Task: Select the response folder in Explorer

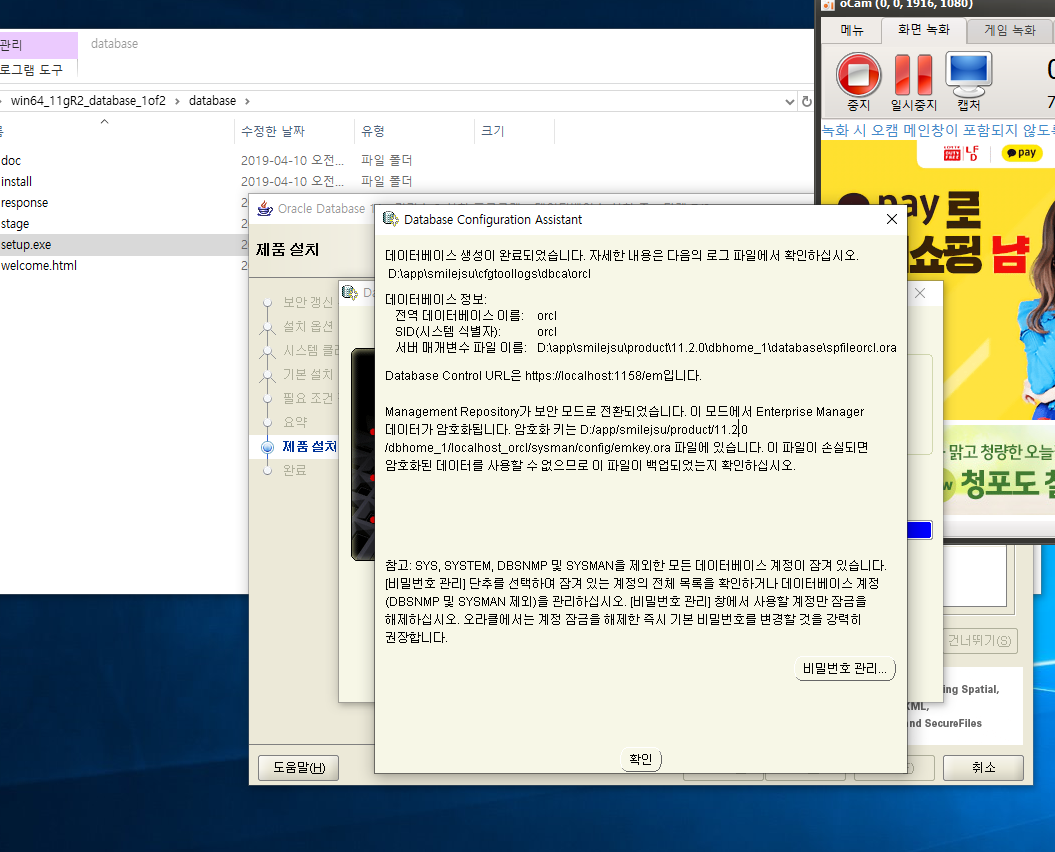Action: pyautogui.click(x=25, y=203)
